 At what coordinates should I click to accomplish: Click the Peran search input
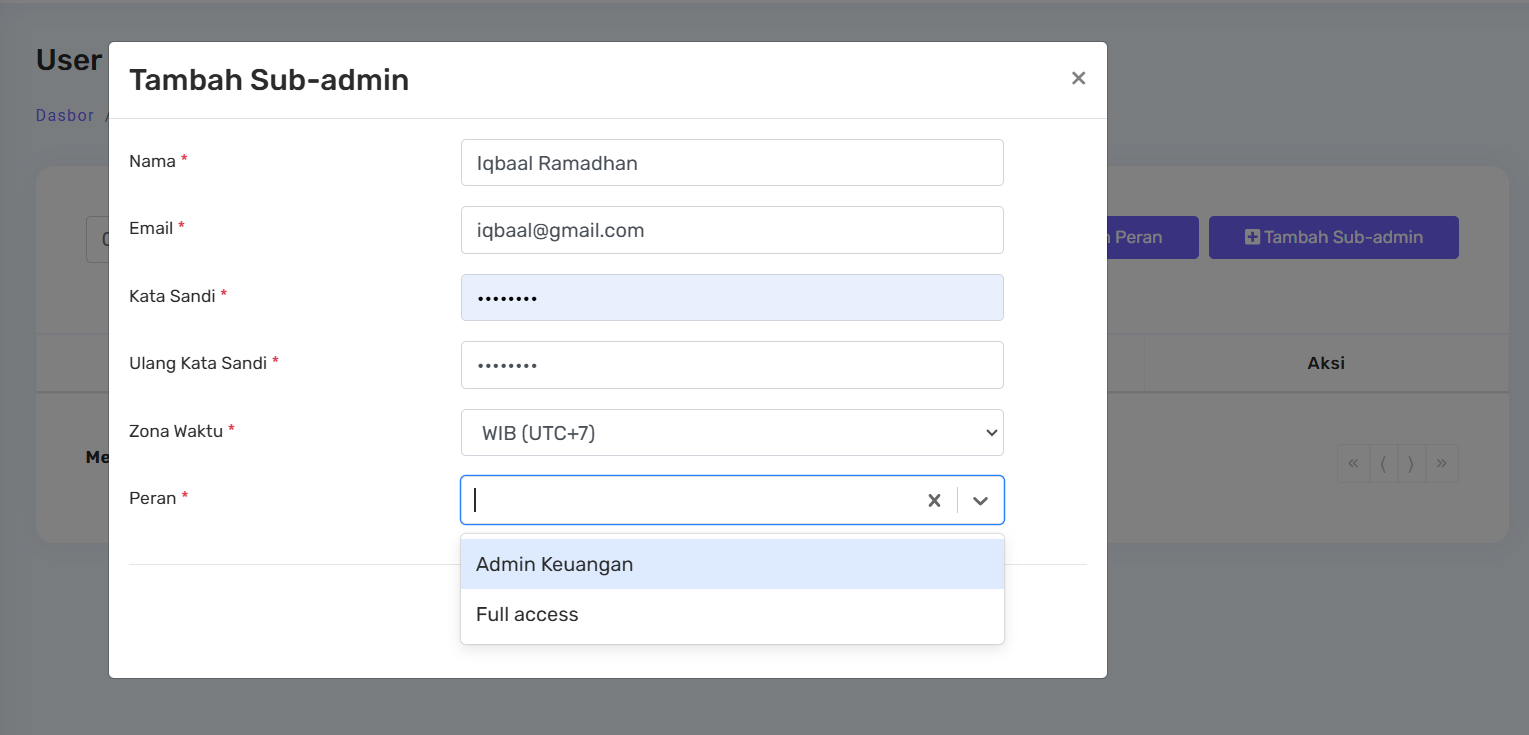pos(690,500)
